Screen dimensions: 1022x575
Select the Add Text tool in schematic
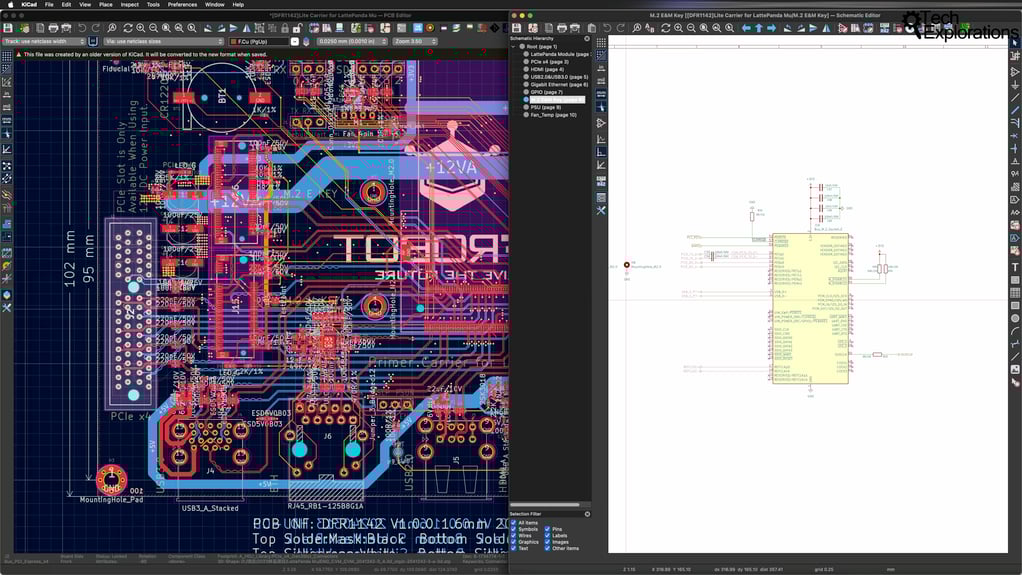1015,267
